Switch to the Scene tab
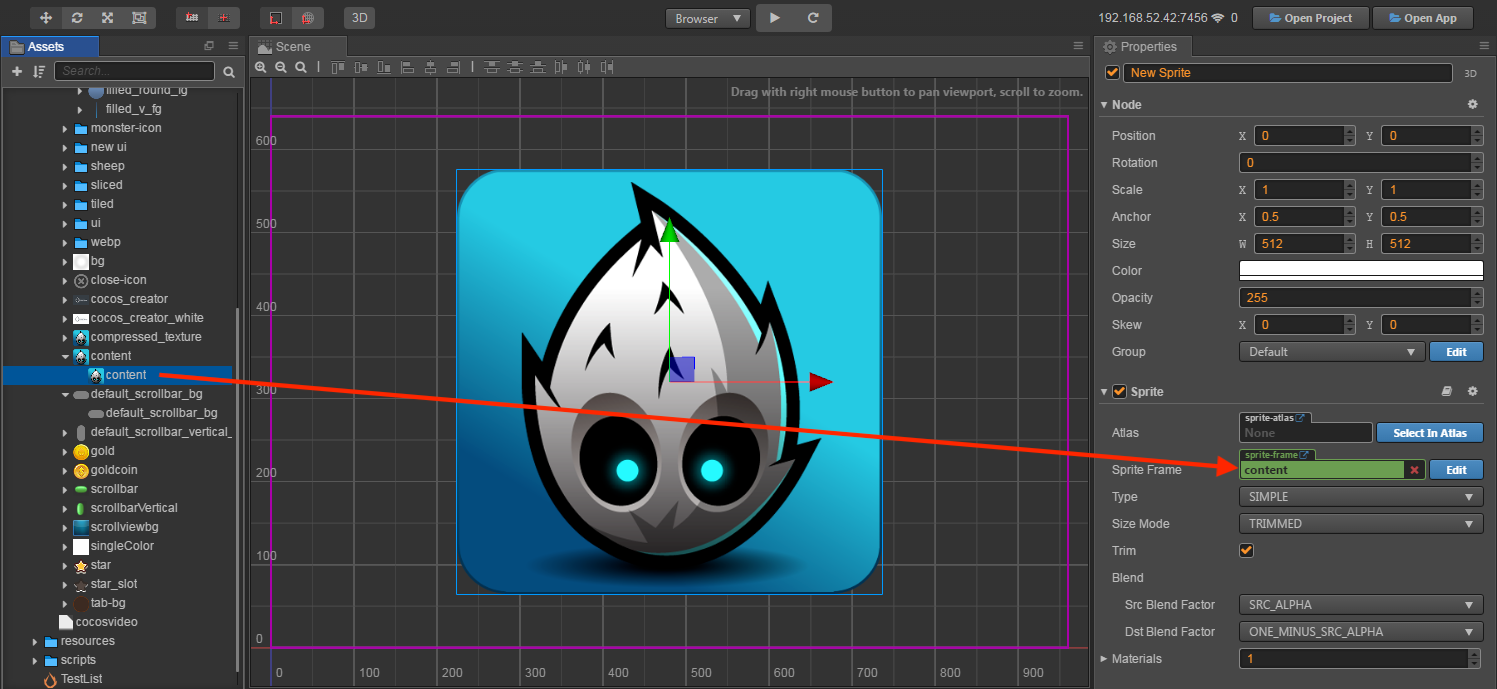1497x689 pixels. pyautogui.click(x=297, y=47)
